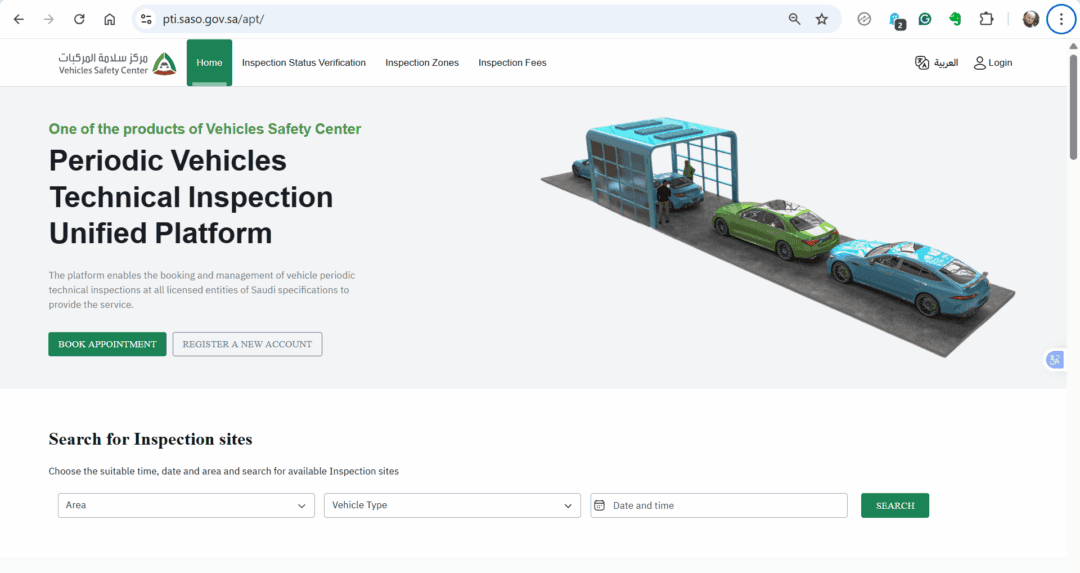Click the Vehicles Safety Center logo

(x=116, y=63)
